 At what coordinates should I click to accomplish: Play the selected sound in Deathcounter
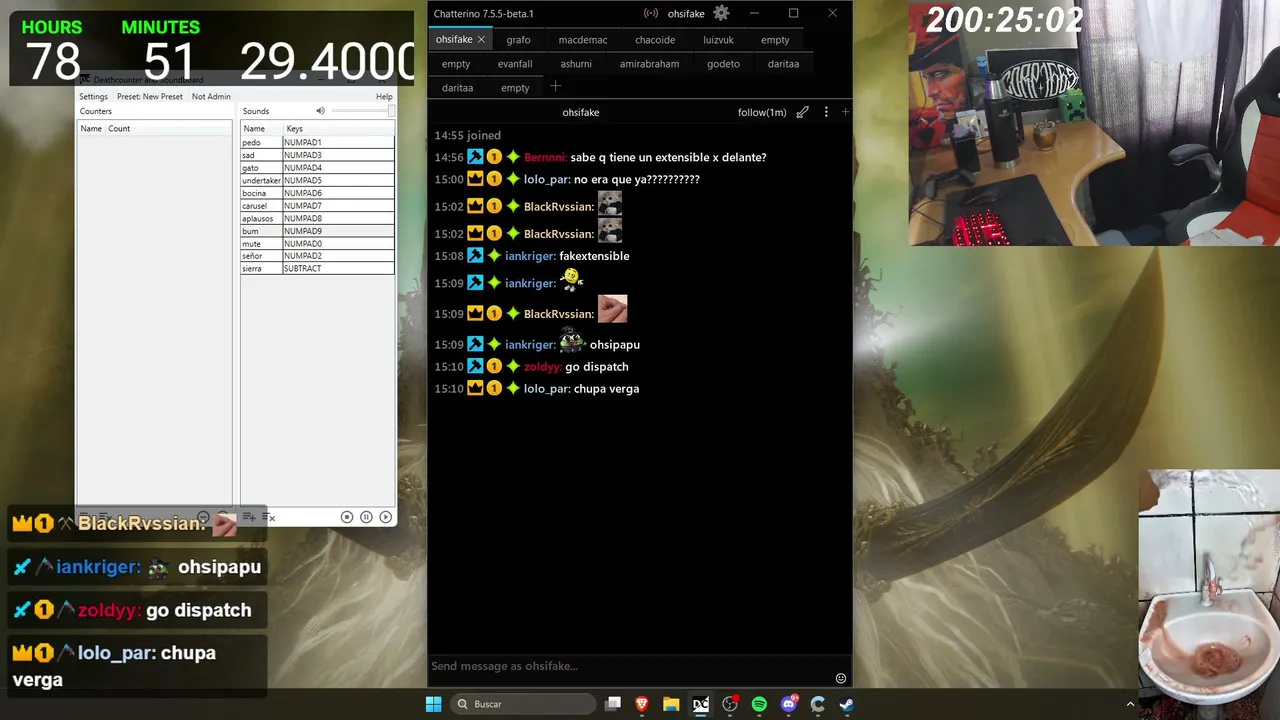coord(385,517)
